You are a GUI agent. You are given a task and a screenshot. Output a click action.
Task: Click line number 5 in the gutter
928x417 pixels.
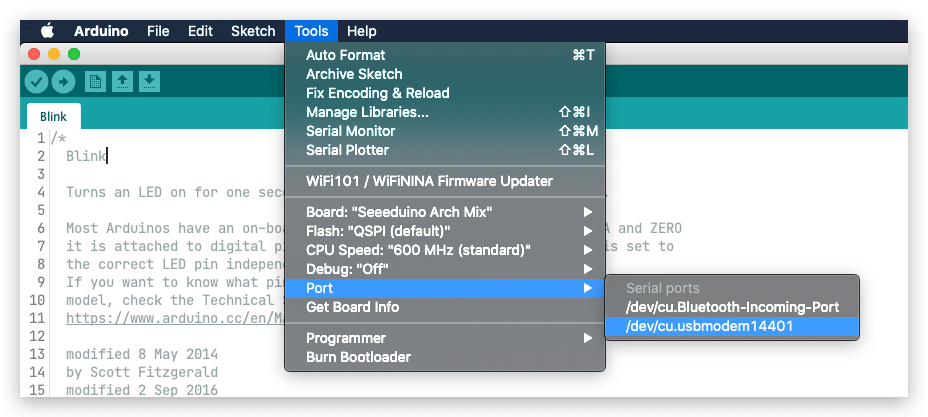click(x=41, y=210)
